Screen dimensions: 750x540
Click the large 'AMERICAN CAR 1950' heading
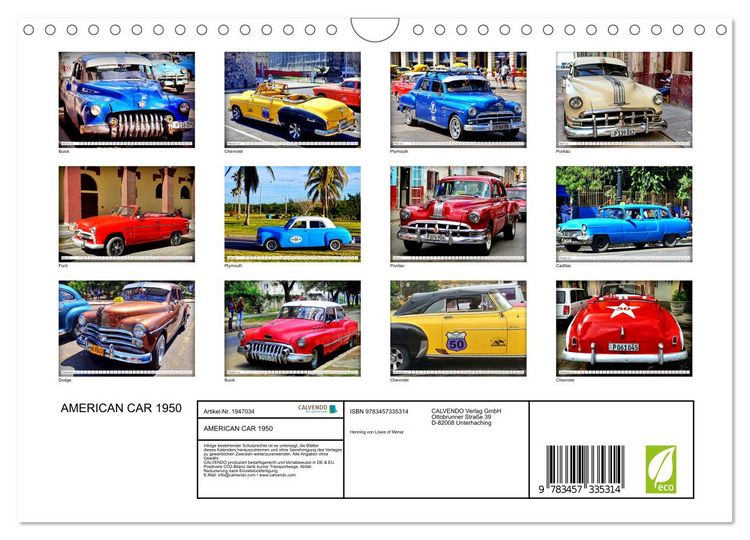pyautogui.click(x=121, y=408)
